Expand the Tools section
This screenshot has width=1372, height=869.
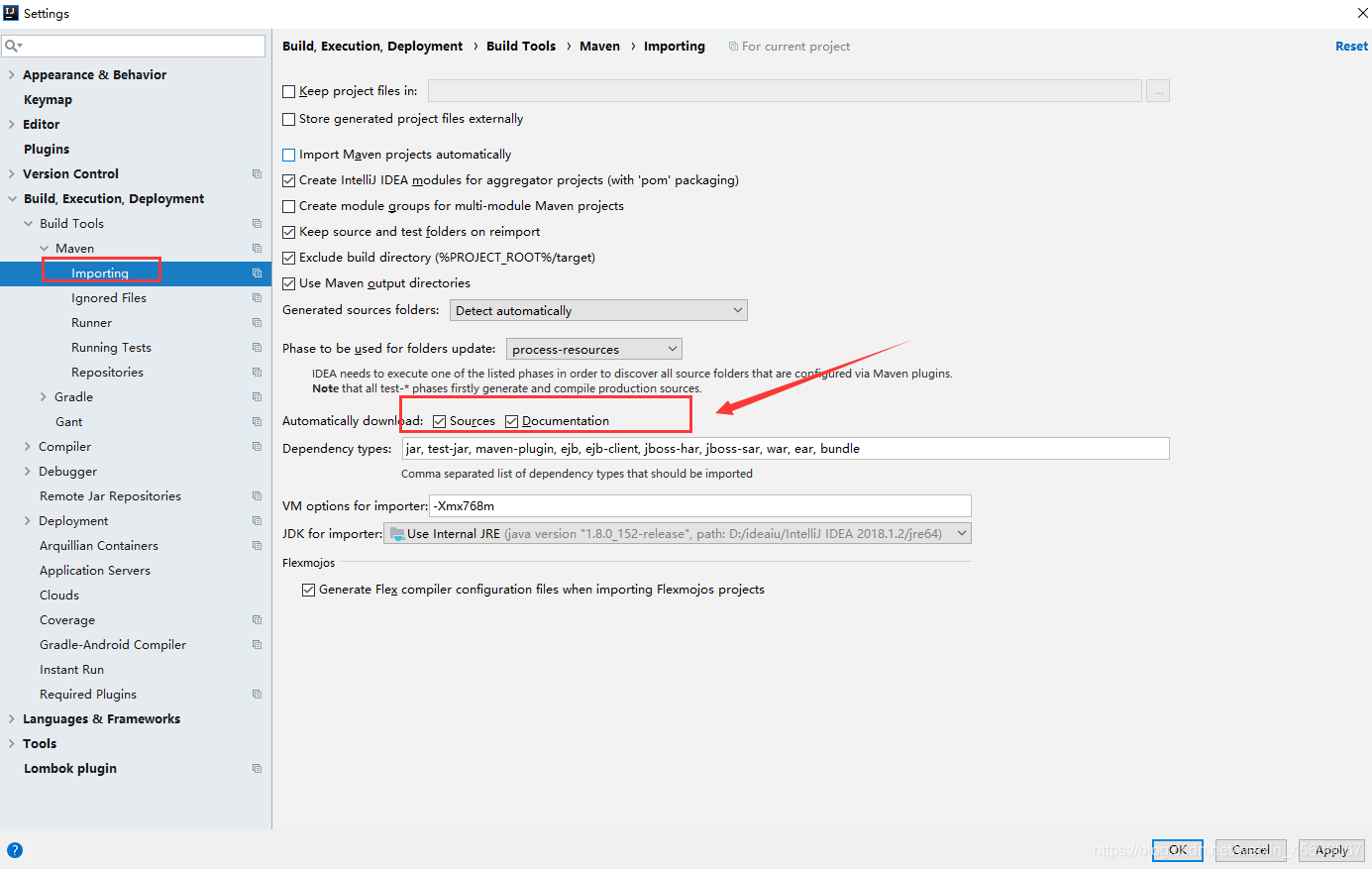[11, 743]
